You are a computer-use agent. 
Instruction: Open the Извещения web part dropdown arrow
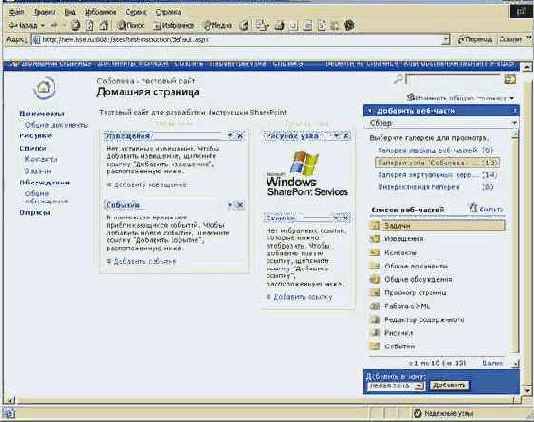click(230, 136)
